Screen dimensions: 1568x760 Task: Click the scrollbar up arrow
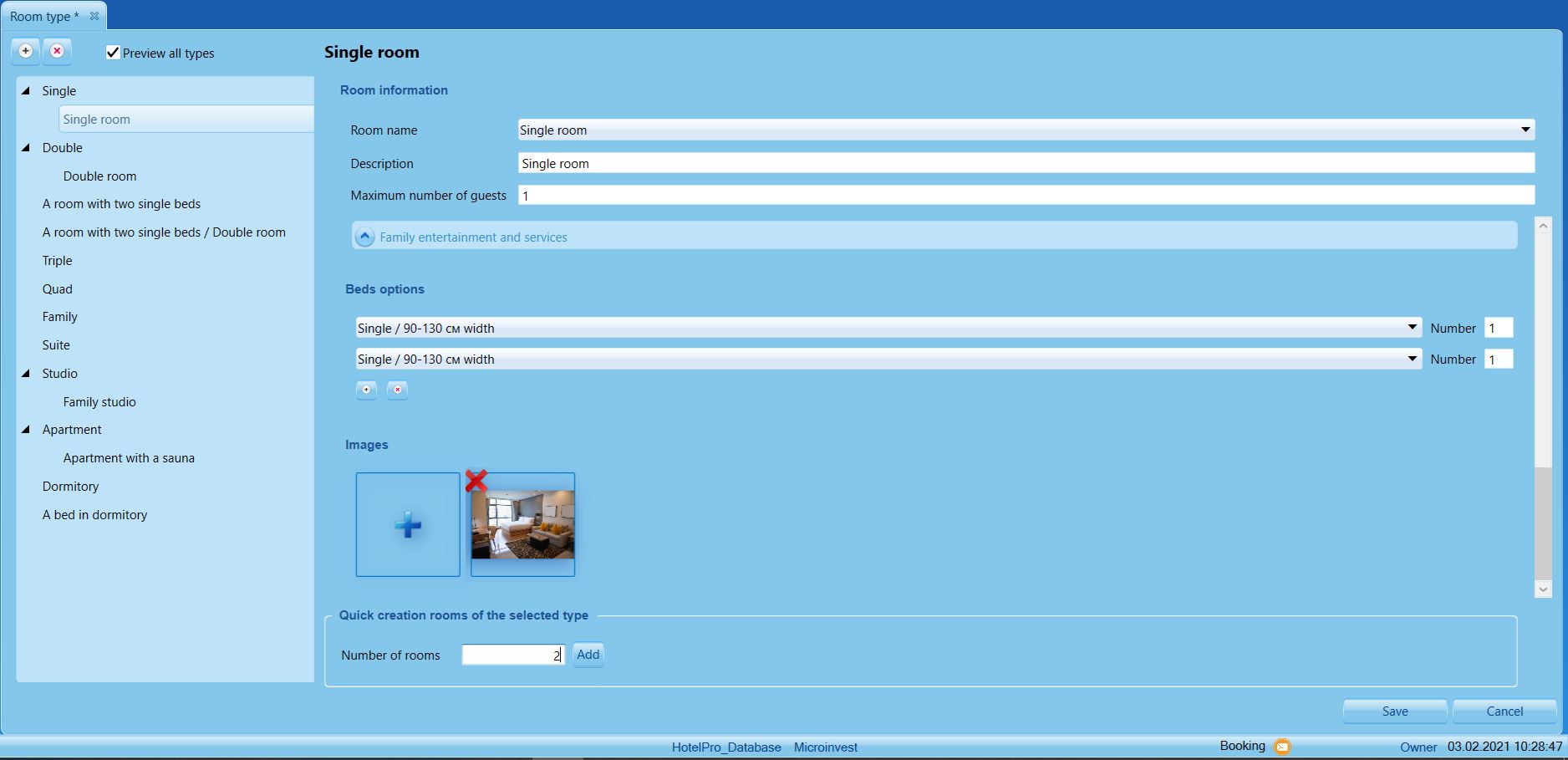click(1543, 226)
